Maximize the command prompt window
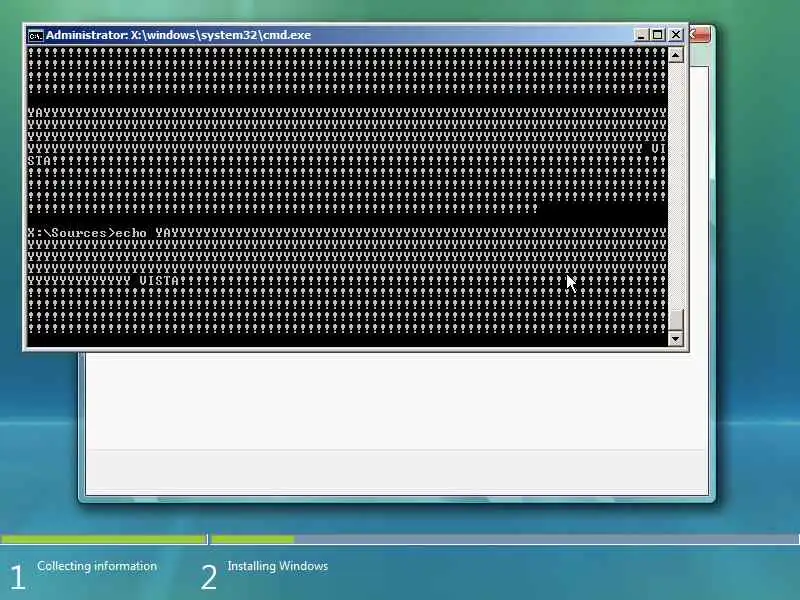This screenshot has height=600, width=800. 658,35
